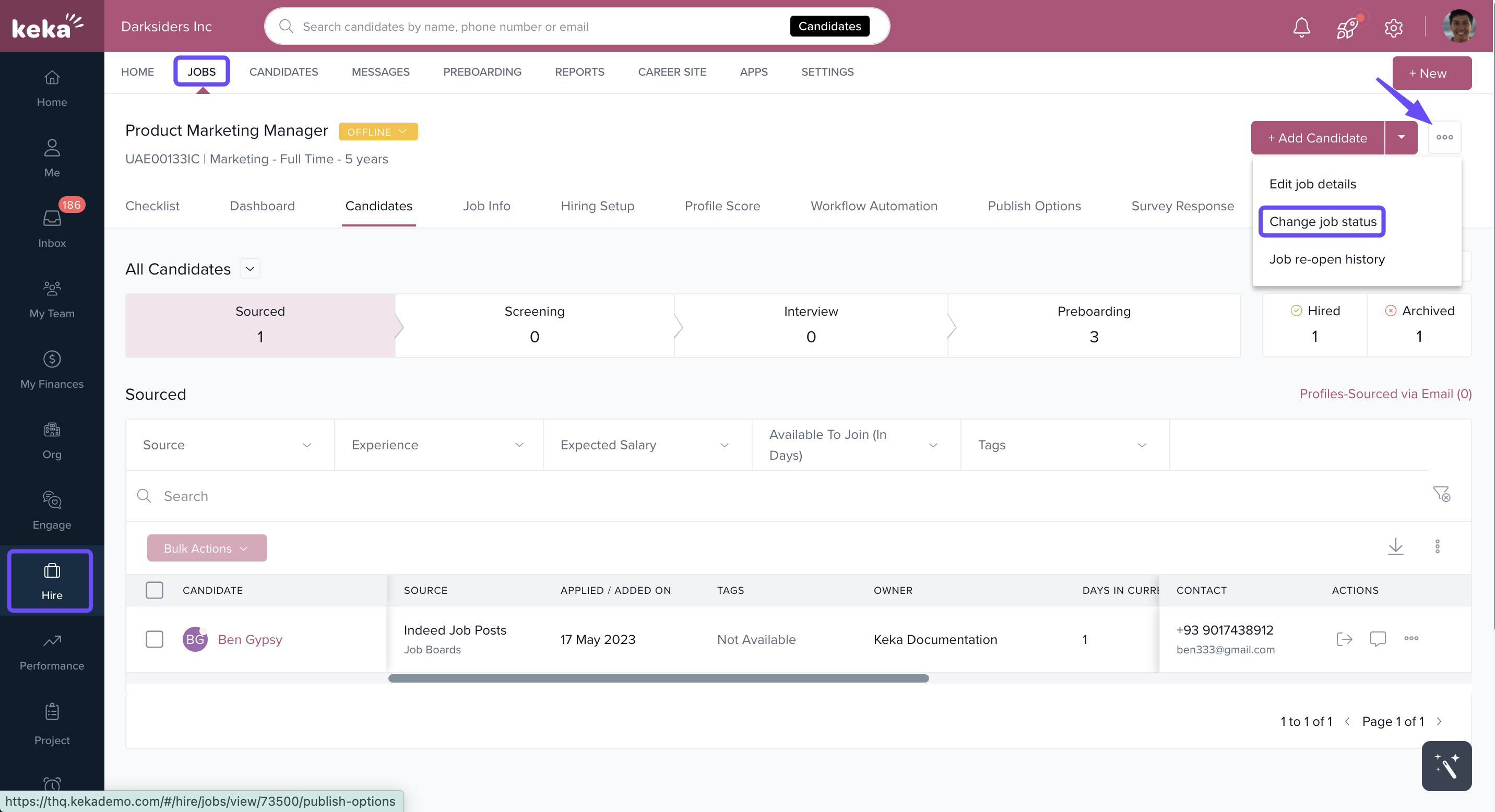
Task: Open the Add Candidate arrow dropdown
Action: tap(1401, 137)
